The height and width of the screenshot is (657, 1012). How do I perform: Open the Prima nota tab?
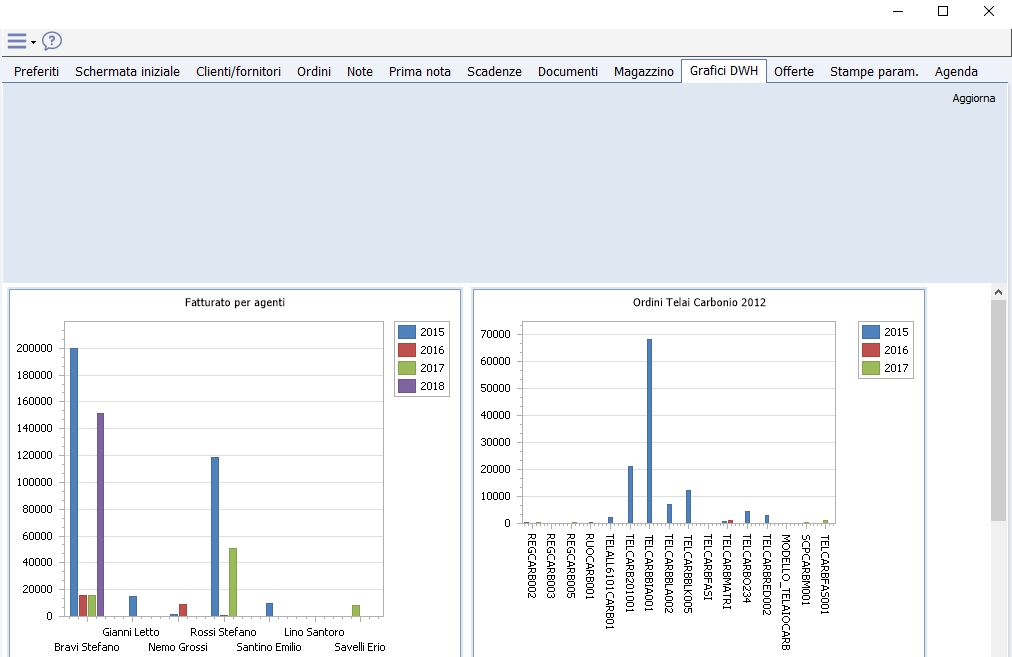[x=419, y=72]
